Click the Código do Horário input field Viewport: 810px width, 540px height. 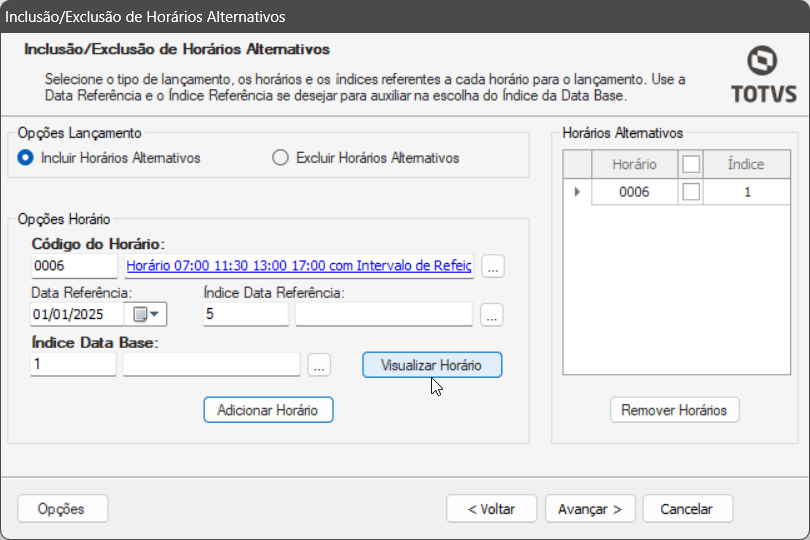[x=74, y=266]
